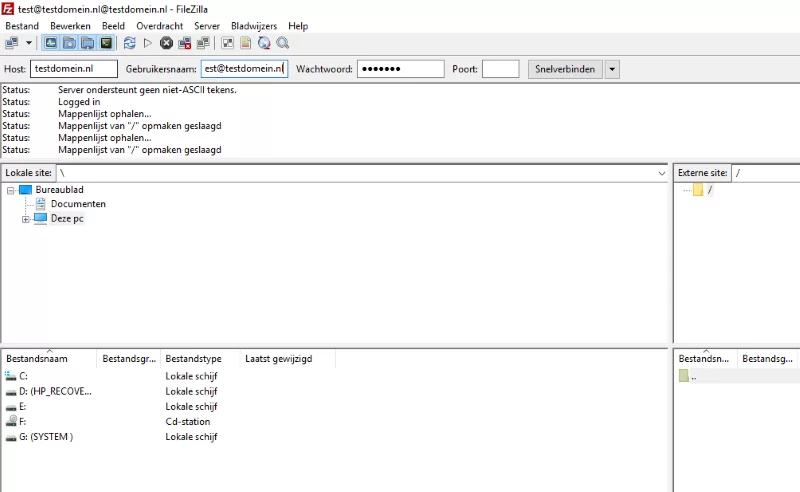Click the 'Logged in' status line
The width and height of the screenshot is (800, 492).
(79, 102)
